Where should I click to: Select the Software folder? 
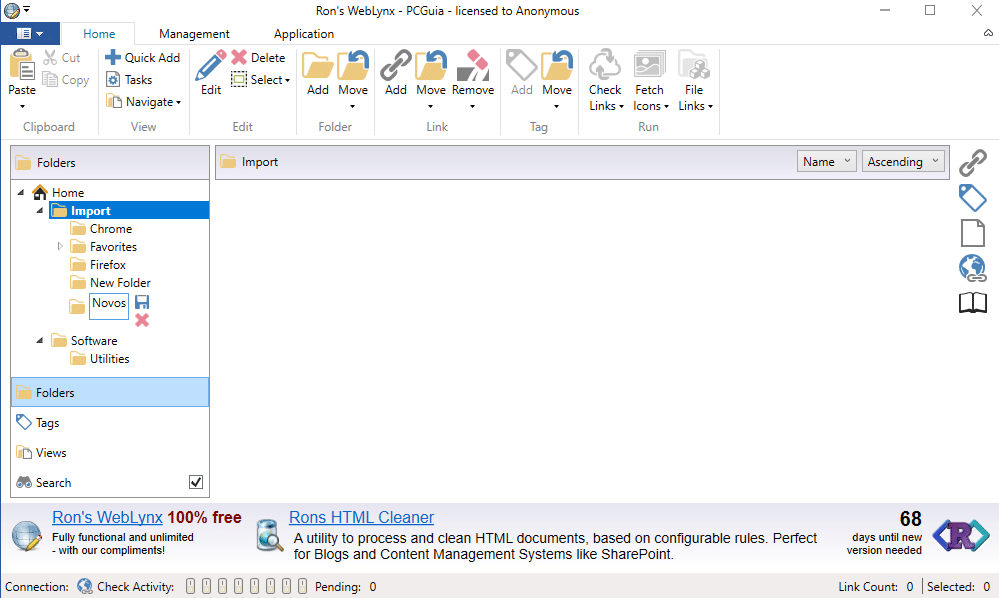(94, 341)
